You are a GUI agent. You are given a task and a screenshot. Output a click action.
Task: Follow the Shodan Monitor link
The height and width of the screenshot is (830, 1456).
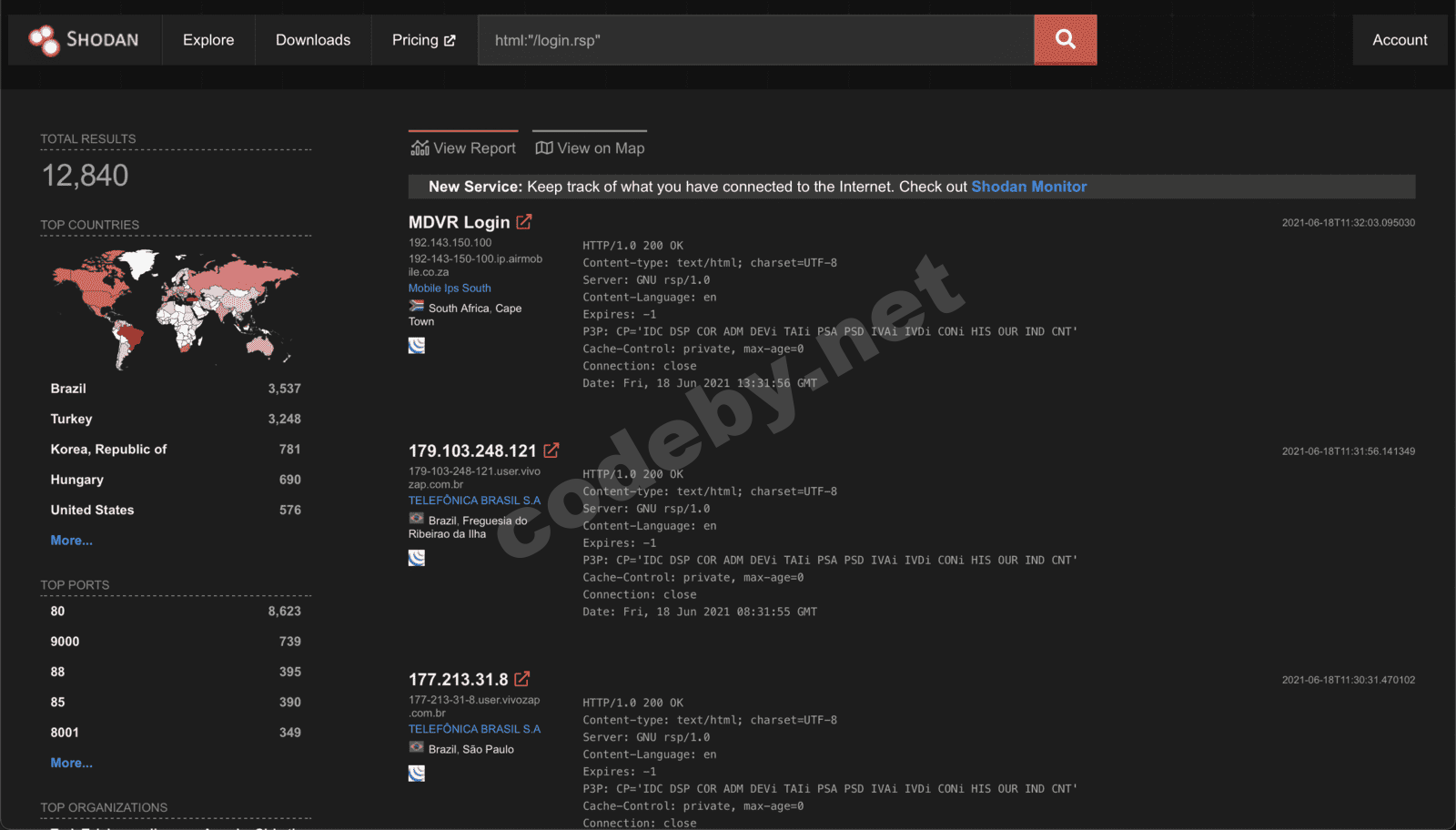click(x=1028, y=187)
